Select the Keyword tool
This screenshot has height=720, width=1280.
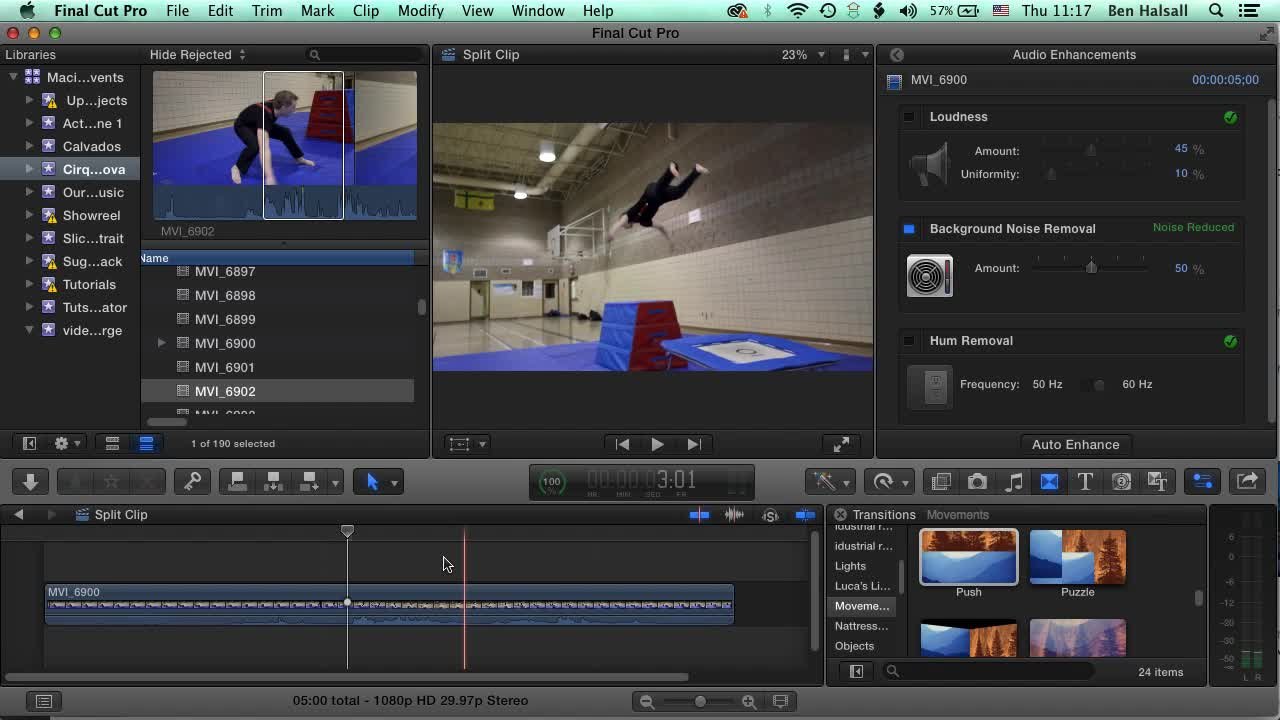192,481
